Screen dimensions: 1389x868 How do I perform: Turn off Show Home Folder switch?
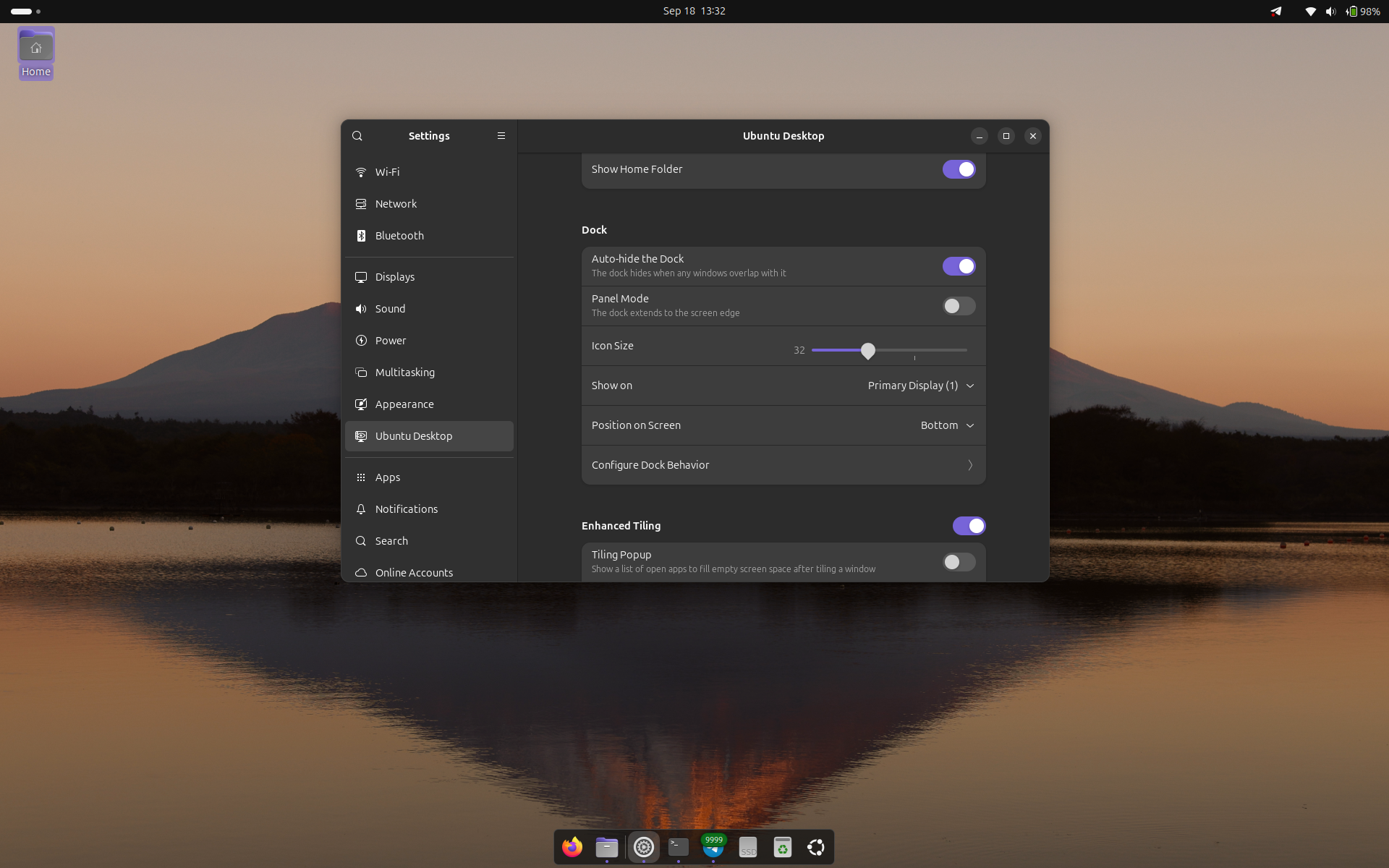959,169
